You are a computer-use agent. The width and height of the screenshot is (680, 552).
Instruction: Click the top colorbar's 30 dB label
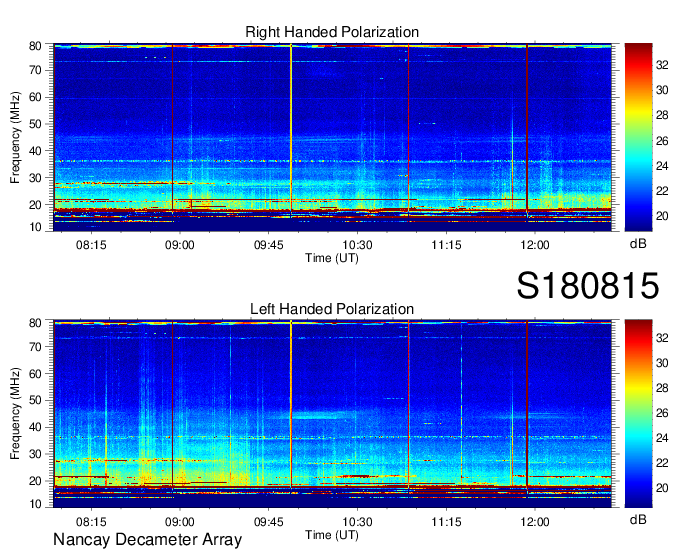(x=662, y=90)
